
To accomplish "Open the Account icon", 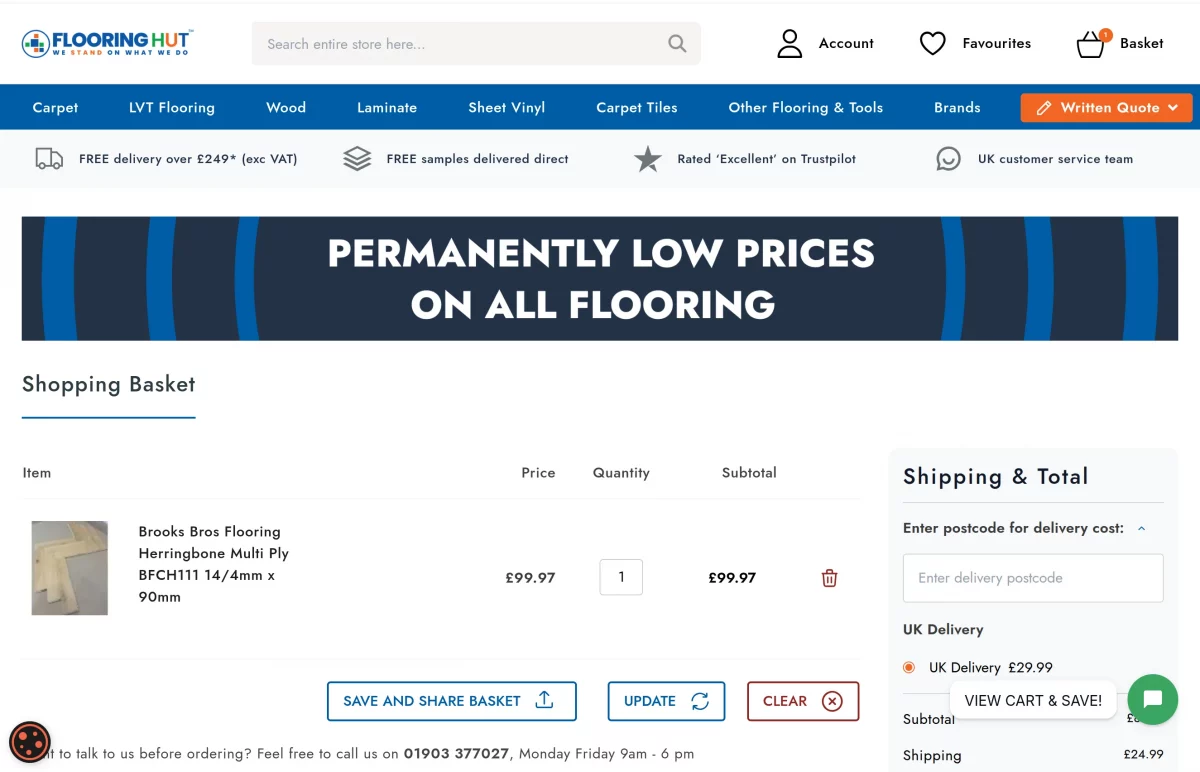I will point(789,43).
